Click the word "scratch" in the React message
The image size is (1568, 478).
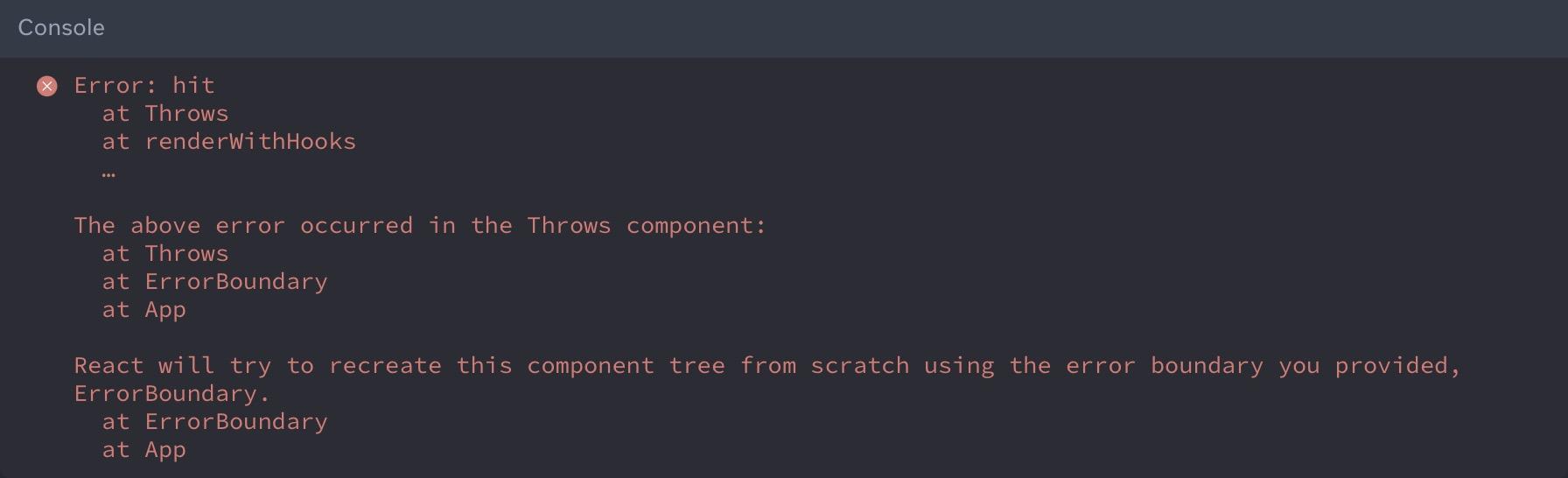click(859, 366)
